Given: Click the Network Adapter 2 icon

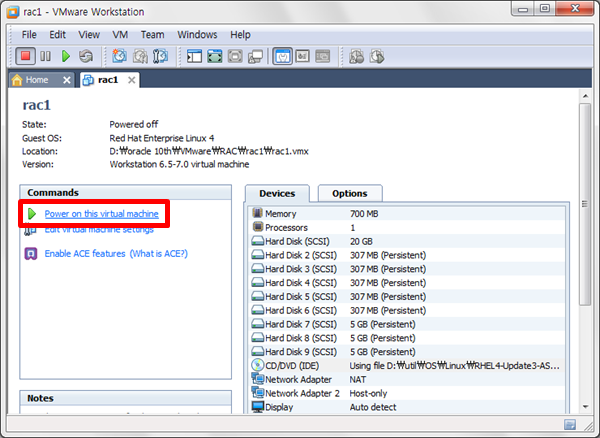Looking at the screenshot, I should [258, 392].
